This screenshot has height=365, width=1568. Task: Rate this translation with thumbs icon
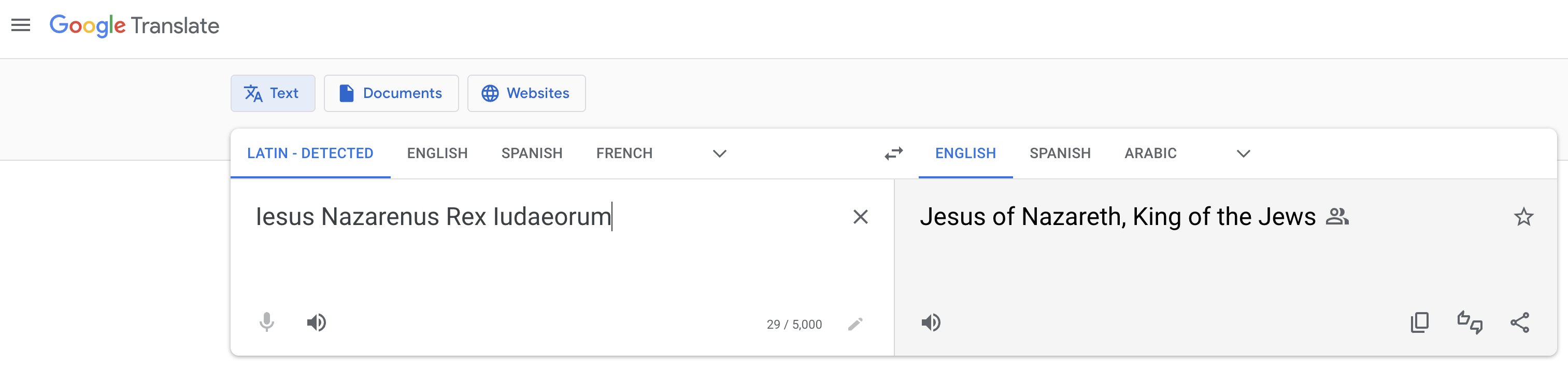point(1470,322)
